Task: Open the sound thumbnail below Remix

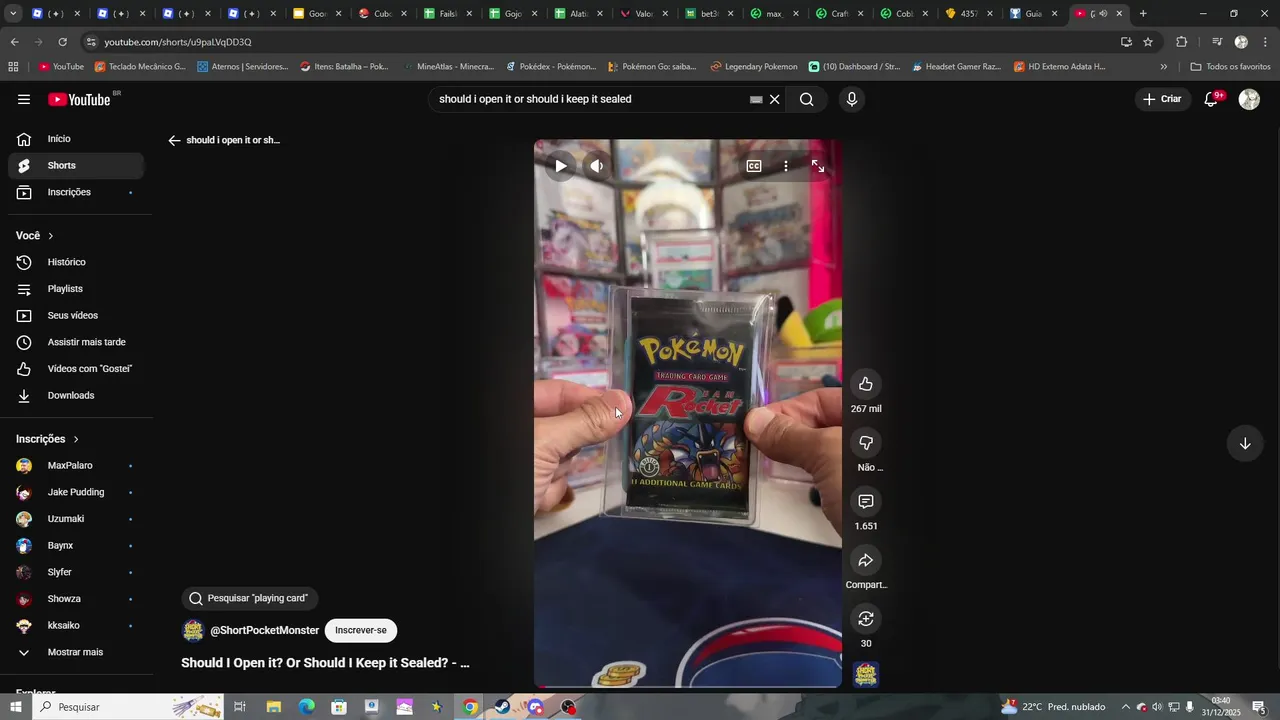Action: tap(866, 675)
